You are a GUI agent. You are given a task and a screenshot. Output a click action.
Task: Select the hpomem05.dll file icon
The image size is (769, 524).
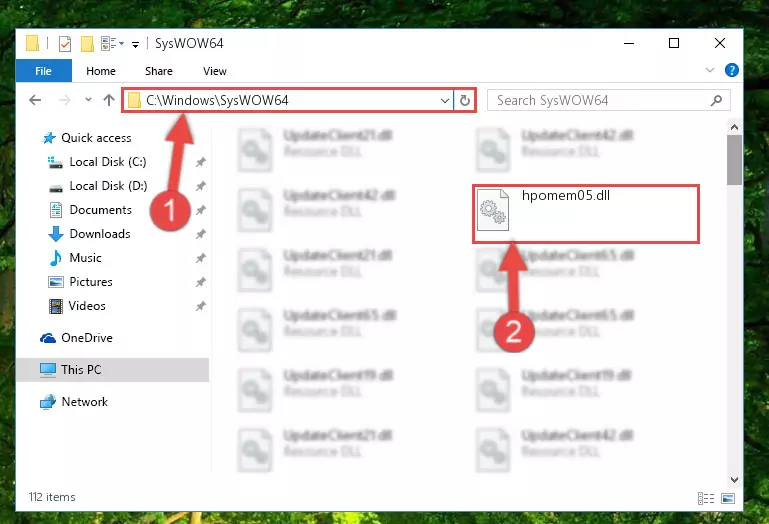click(x=493, y=210)
